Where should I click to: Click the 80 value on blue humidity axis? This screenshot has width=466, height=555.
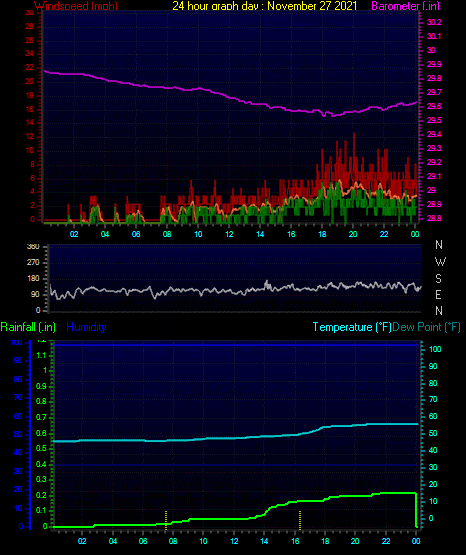tap(18, 379)
